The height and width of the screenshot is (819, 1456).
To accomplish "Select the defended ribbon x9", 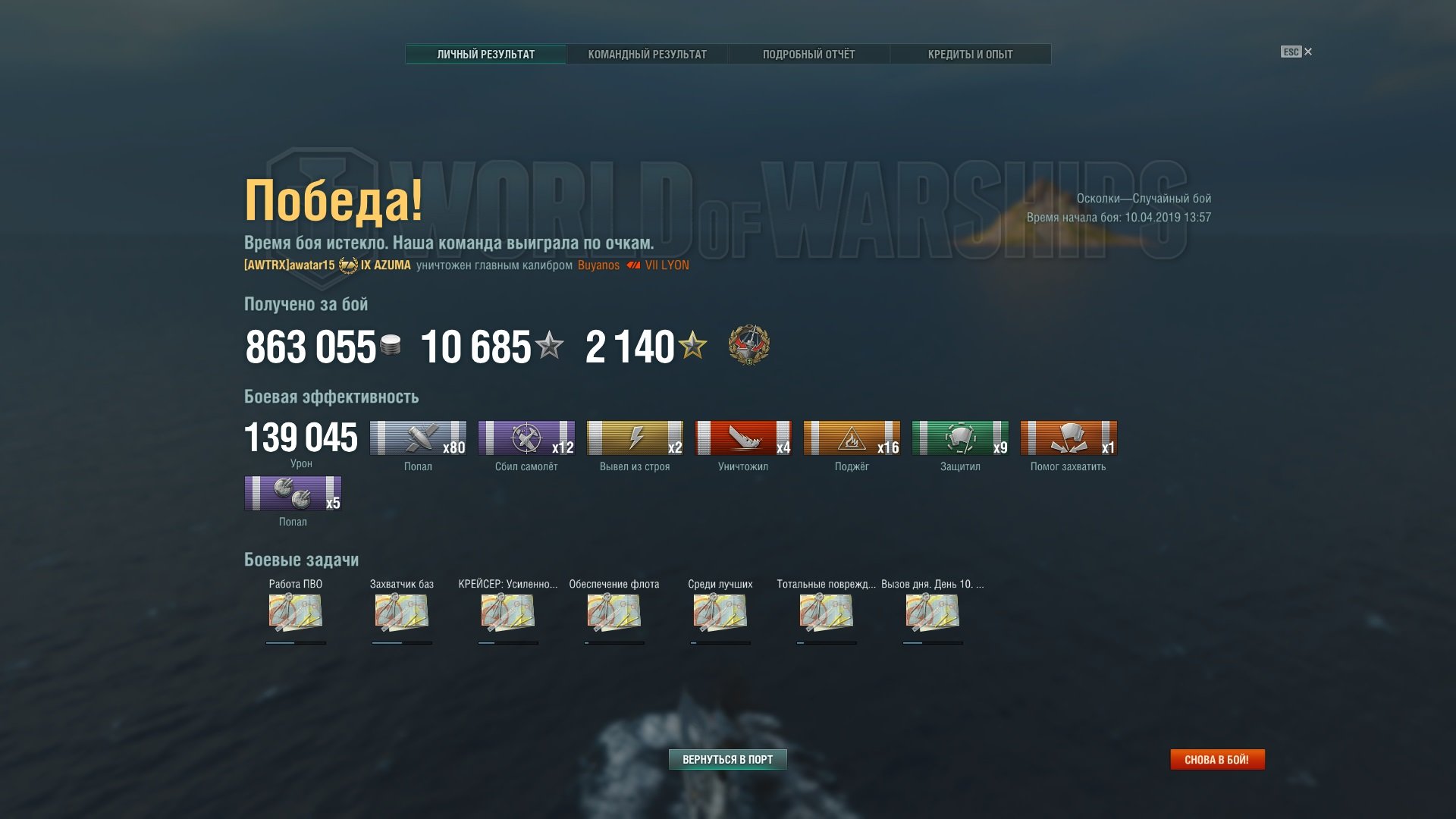I will point(960,438).
